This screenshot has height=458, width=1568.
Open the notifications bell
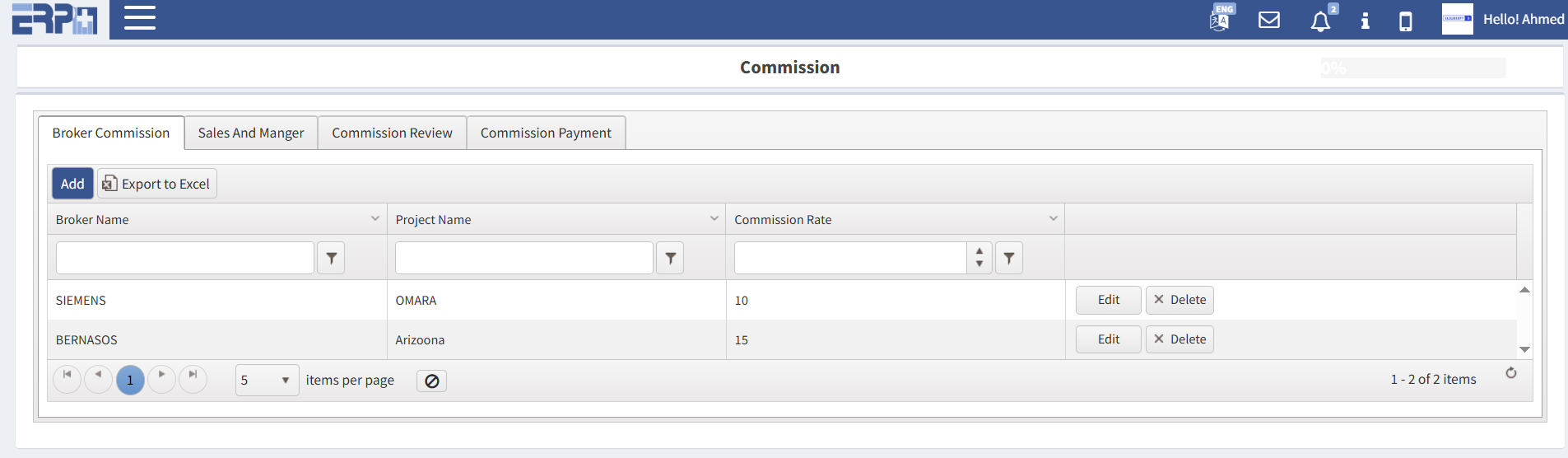(1320, 21)
